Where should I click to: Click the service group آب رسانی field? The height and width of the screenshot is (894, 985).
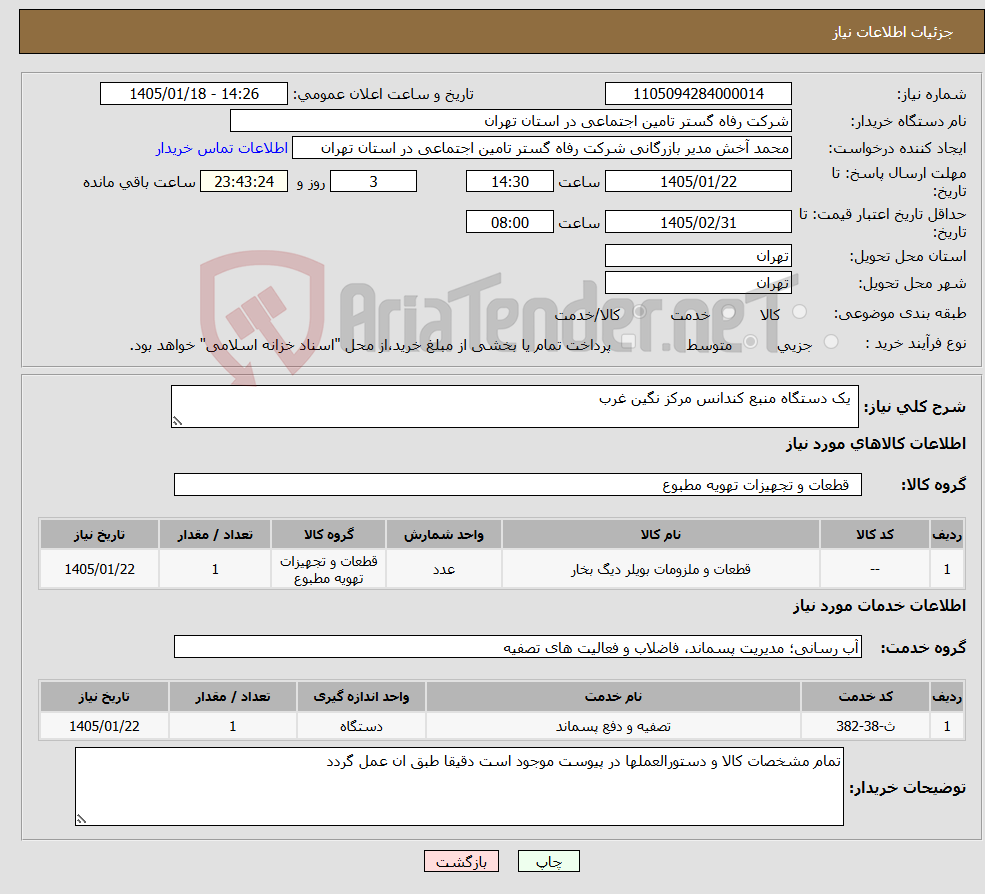(518, 646)
